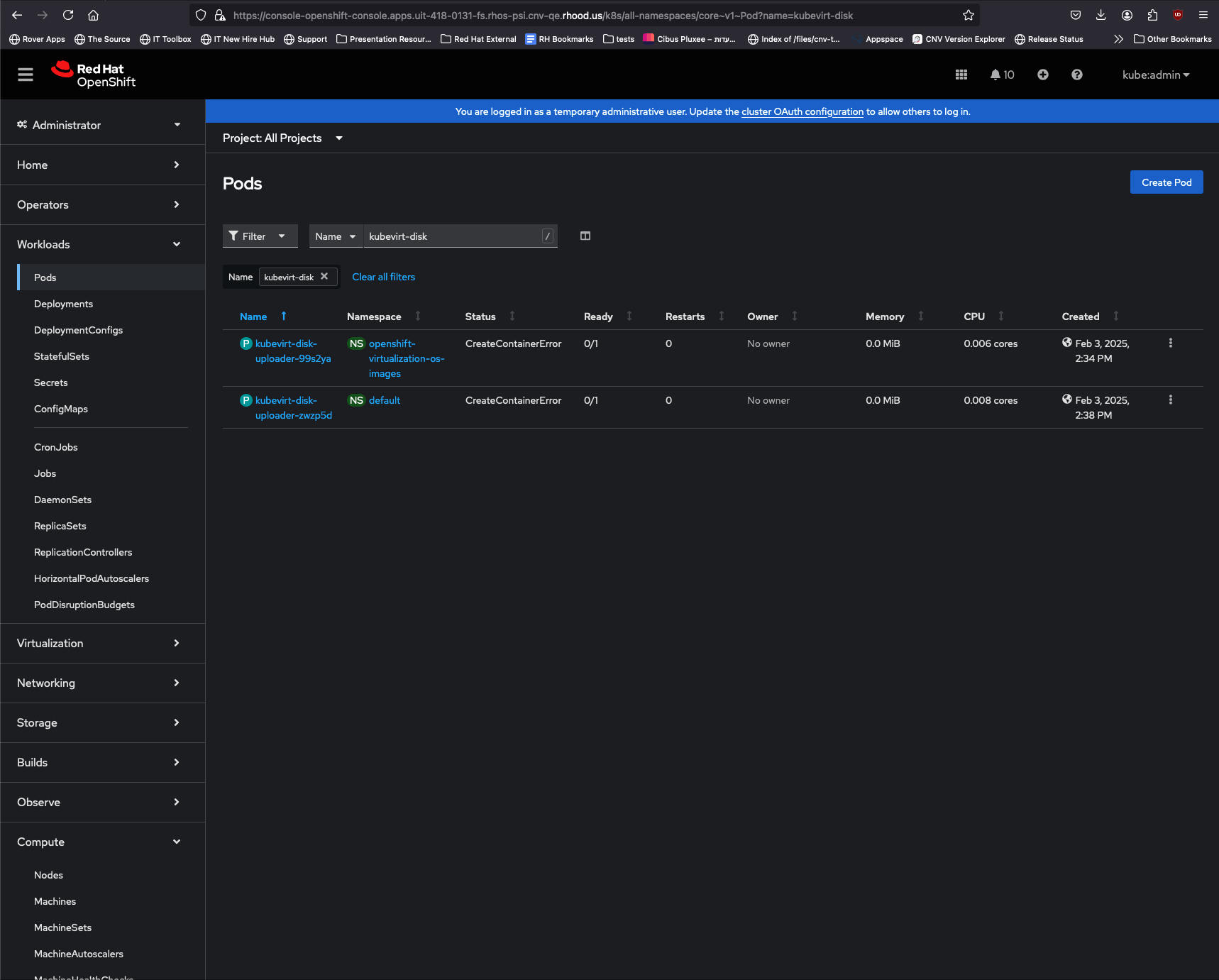Select Deployments in the Workloads menu
This screenshot has width=1219, height=980.
click(x=63, y=304)
